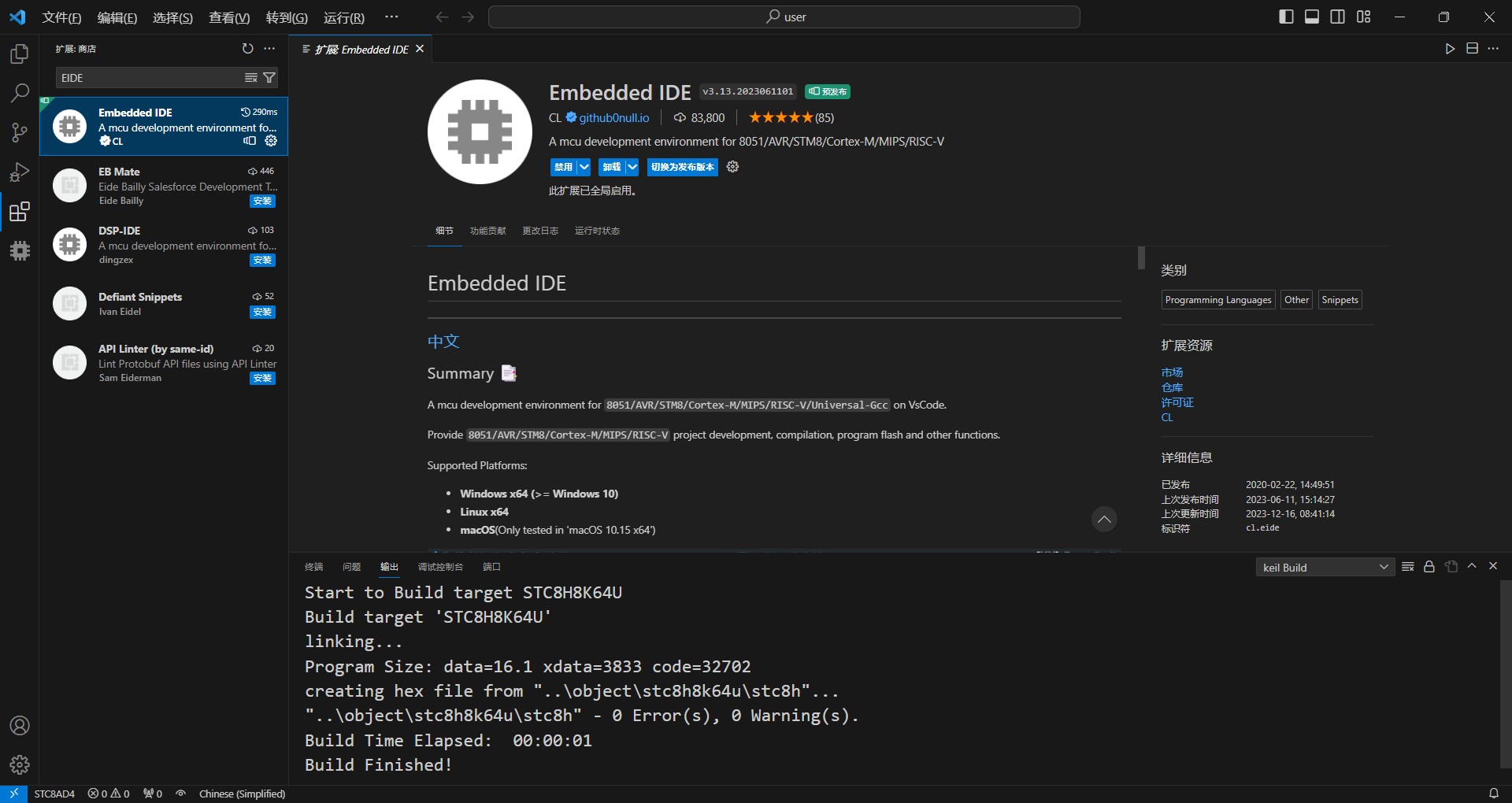Click the notification bell in status bar
The width and height of the screenshot is (1512, 803).
pos(1493,794)
